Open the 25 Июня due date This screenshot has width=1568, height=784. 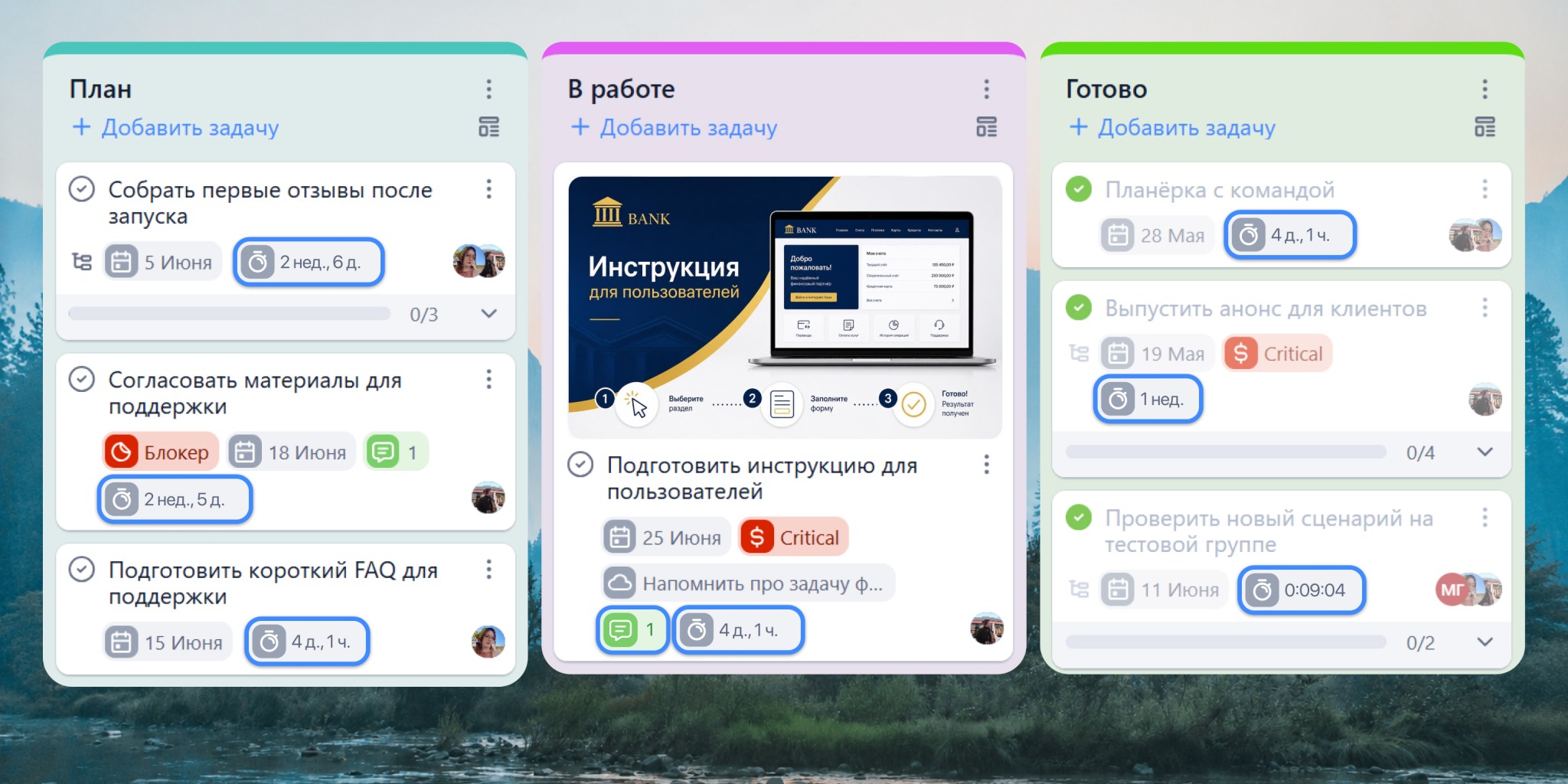point(666,537)
